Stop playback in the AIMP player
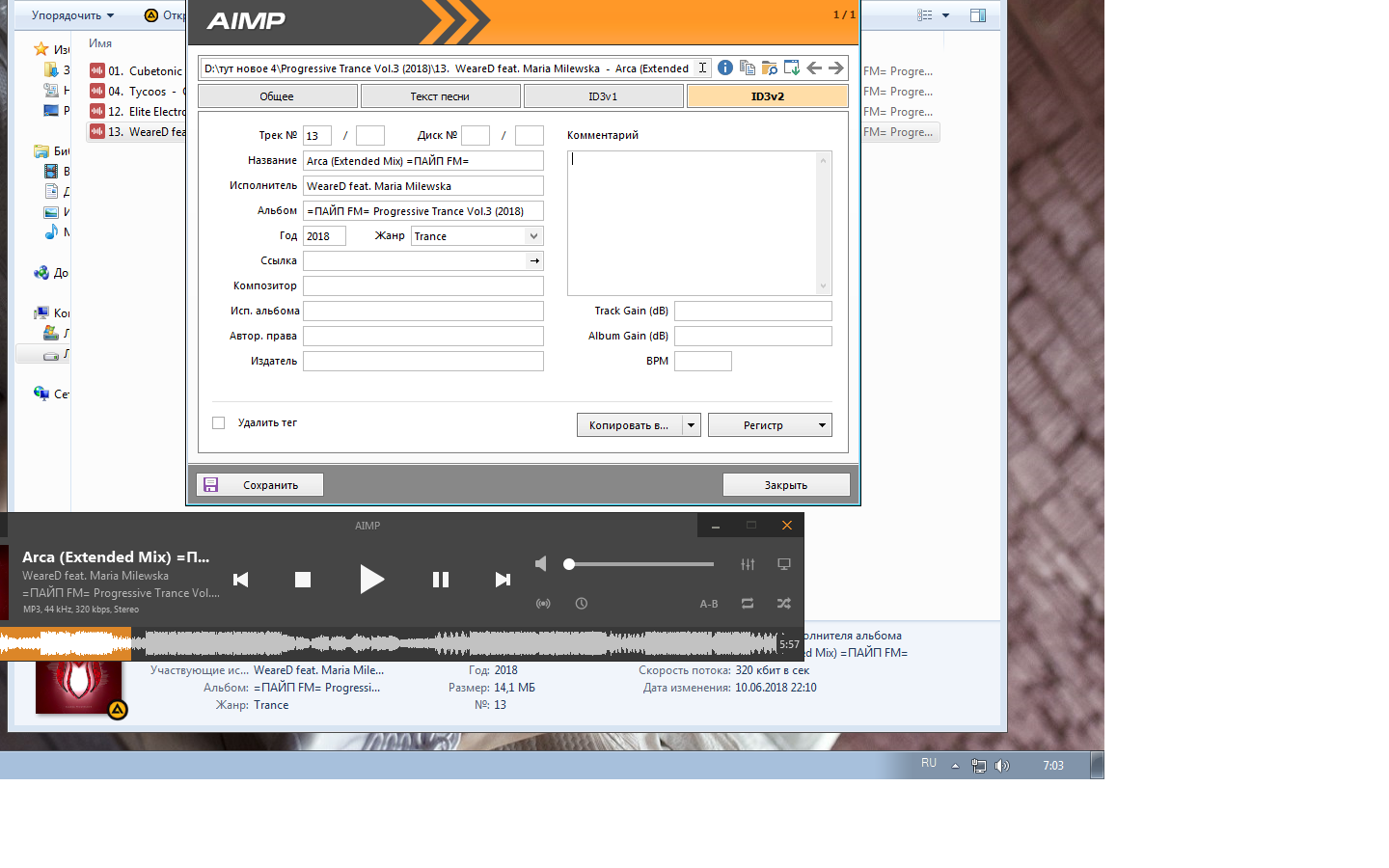Image resolution: width=1389 pixels, height=868 pixels. pyautogui.click(x=303, y=580)
